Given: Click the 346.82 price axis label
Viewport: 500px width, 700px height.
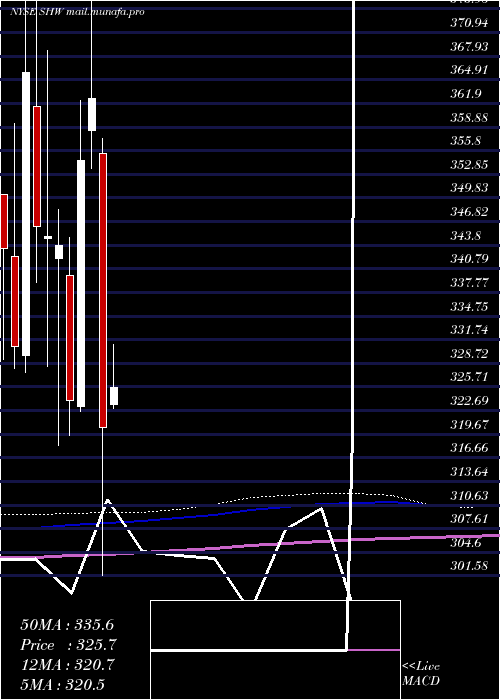Looking at the screenshot, I should click(x=469, y=212).
